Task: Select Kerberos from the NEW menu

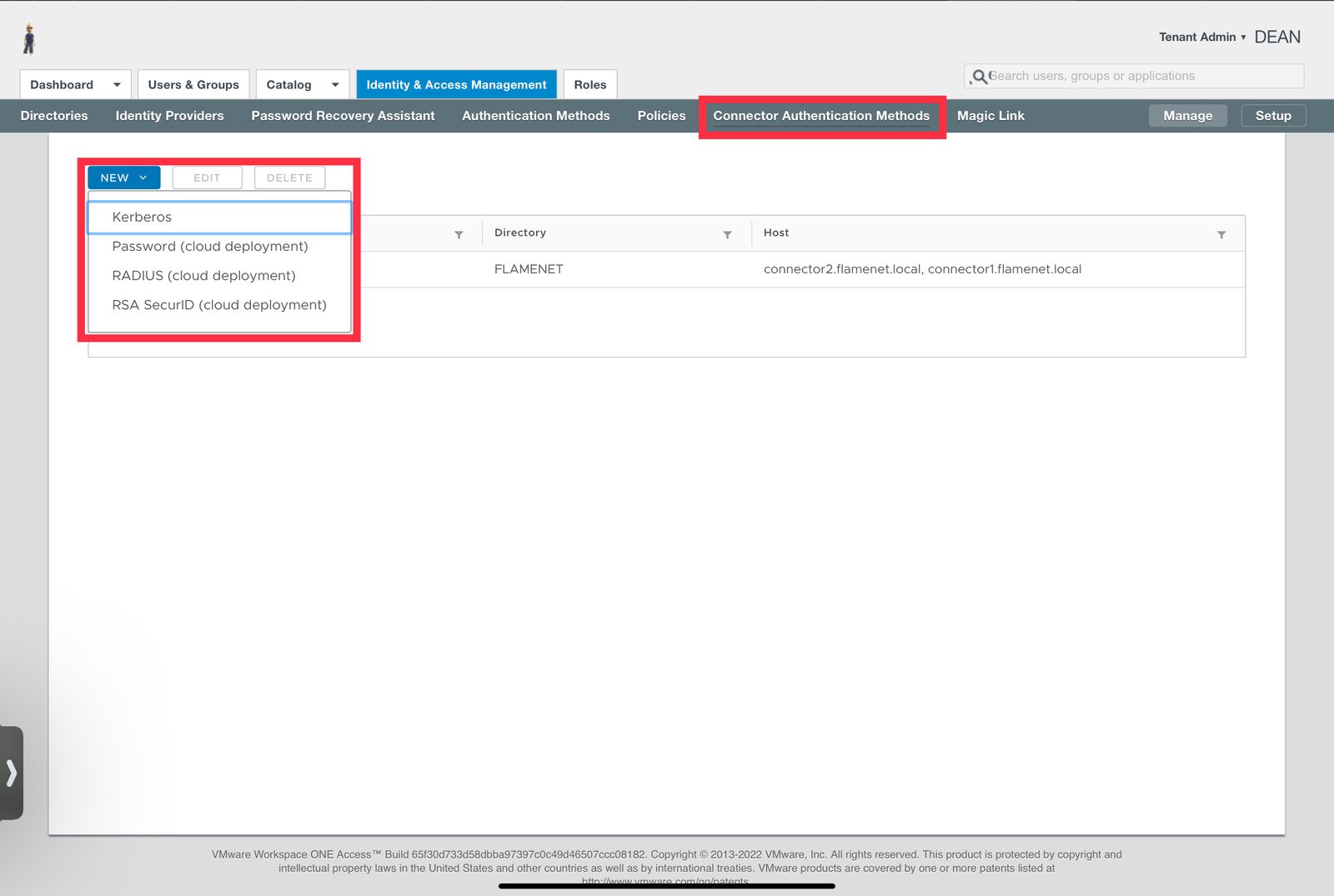Action: click(x=142, y=217)
